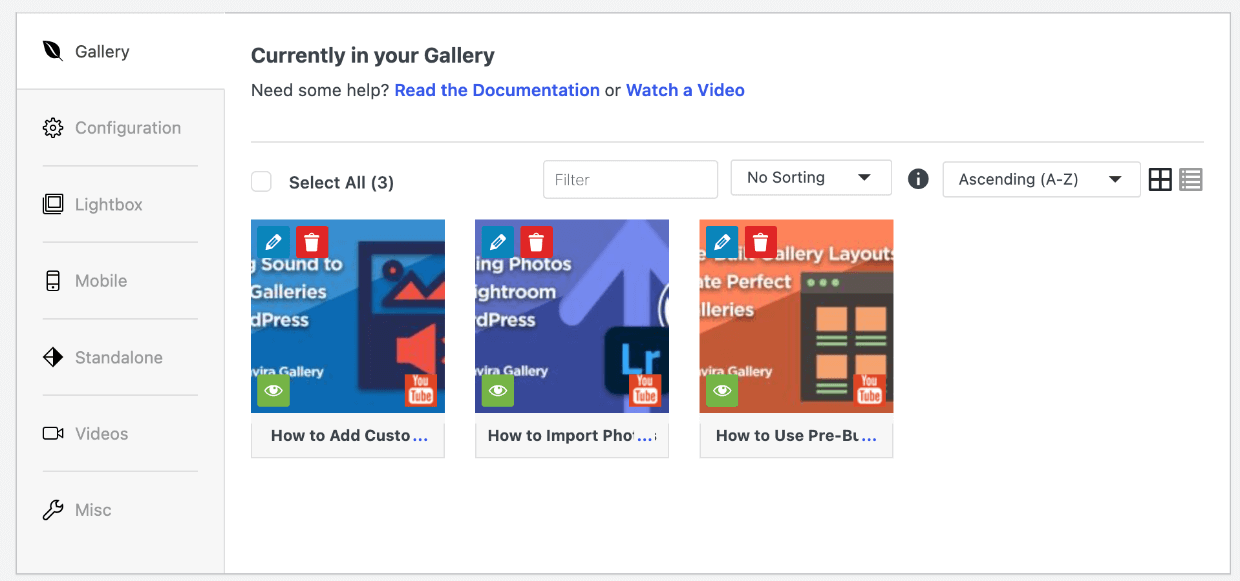Click YouTube badge on Pre-Built thumbnail
The width and height of the screenshot is (1240, 581).
(869, 390)
